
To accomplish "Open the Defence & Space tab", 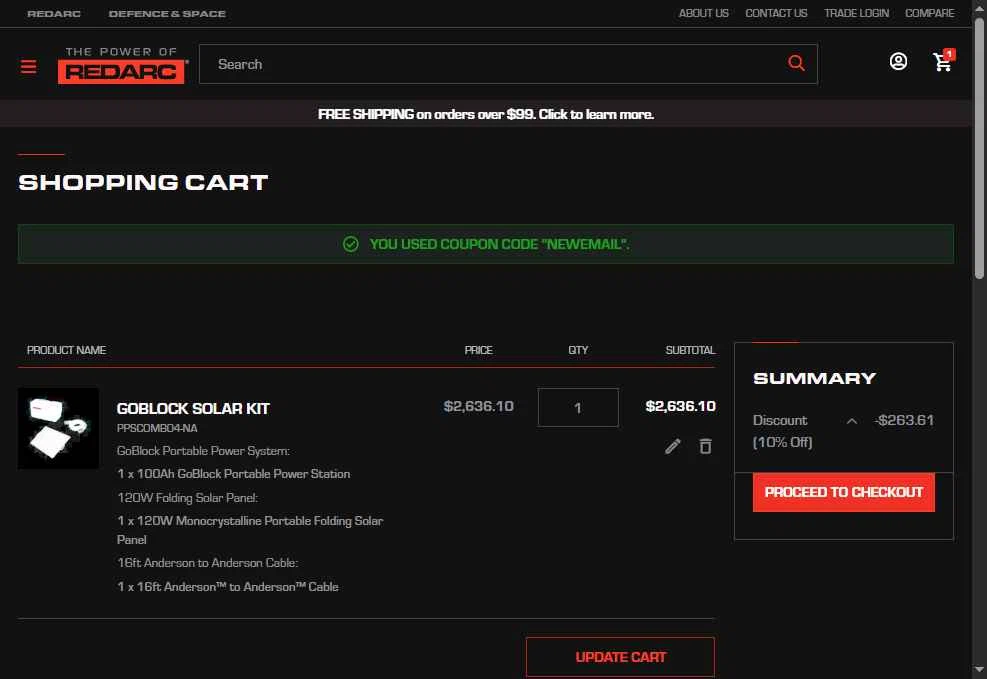I will coord(167,13).
